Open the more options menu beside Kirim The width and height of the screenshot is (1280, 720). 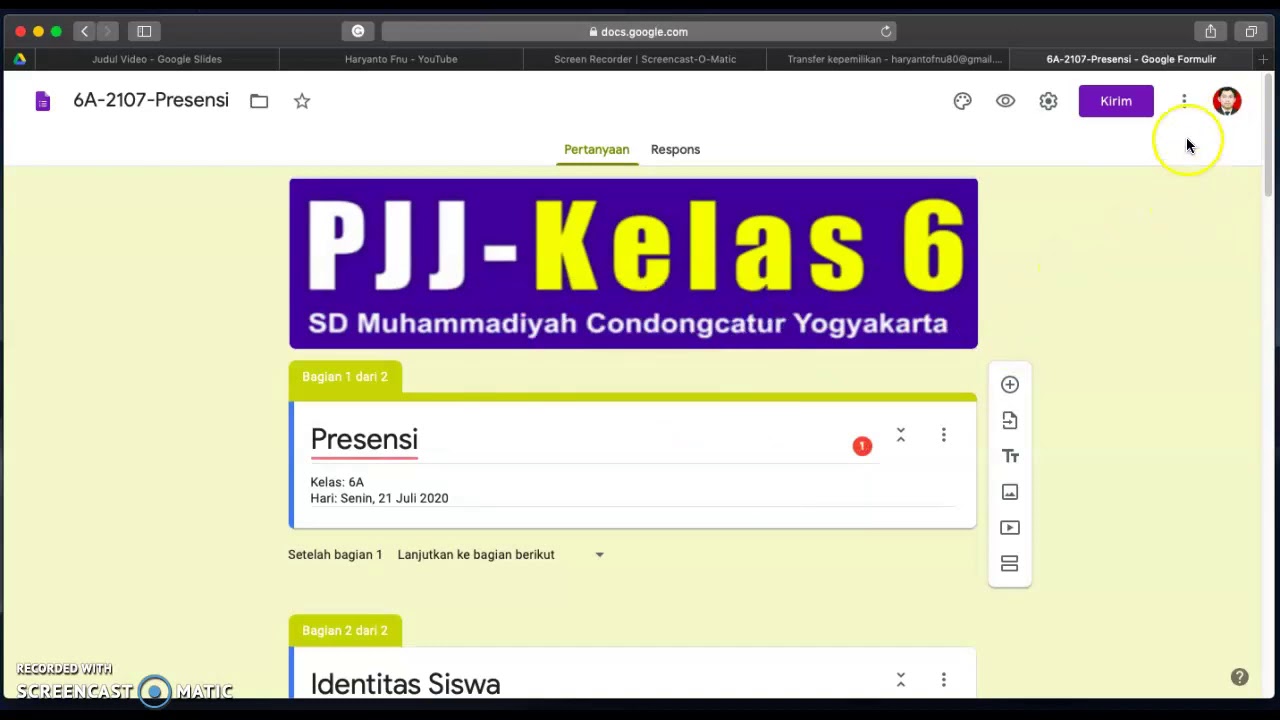tap(1184, 101)
